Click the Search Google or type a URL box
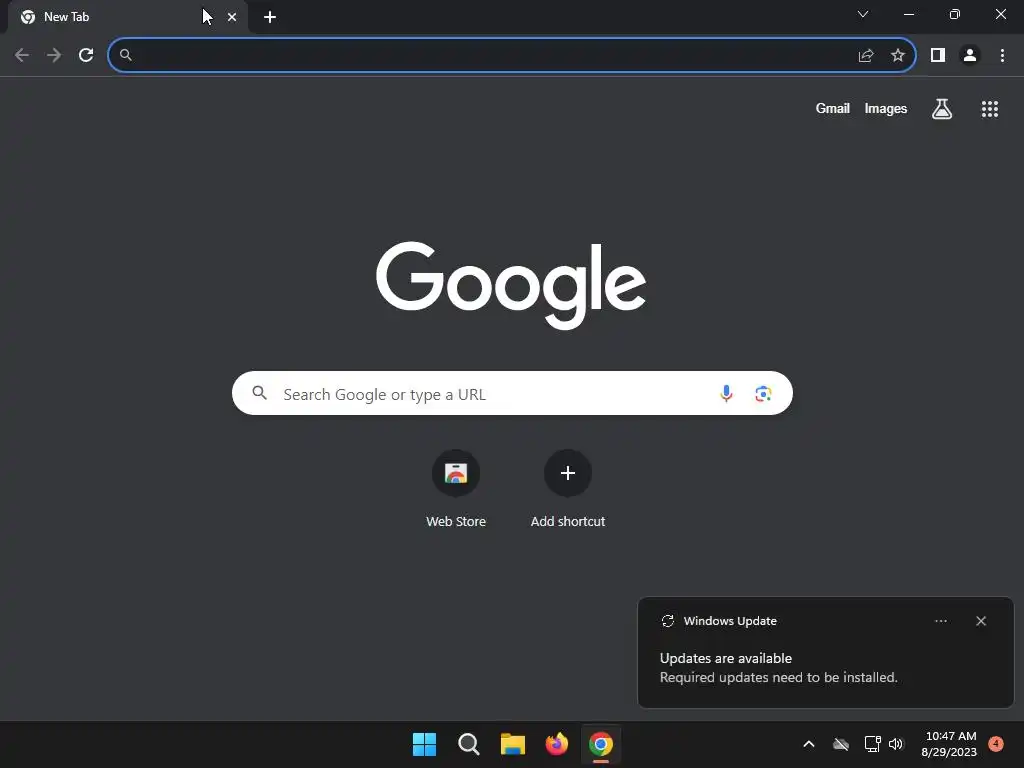This screenshot has width=1024, height=768. 513,393
